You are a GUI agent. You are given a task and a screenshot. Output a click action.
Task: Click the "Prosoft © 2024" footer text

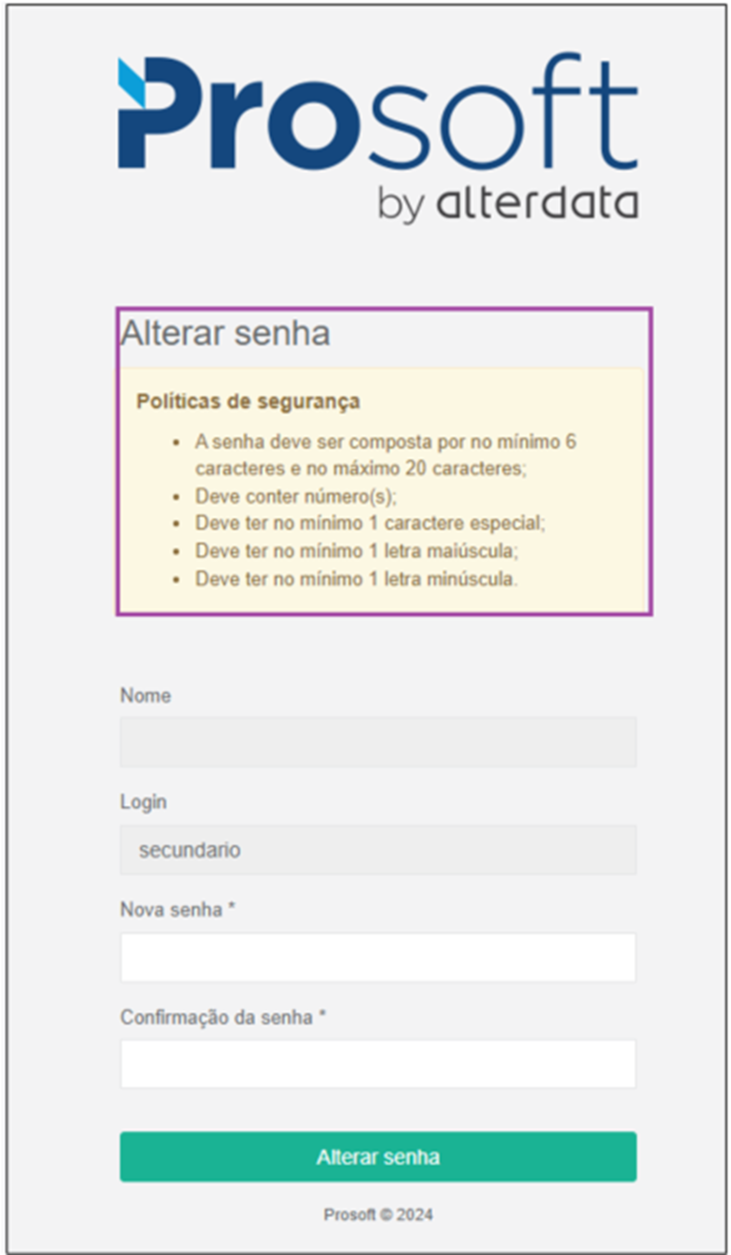click(378, 1215)
